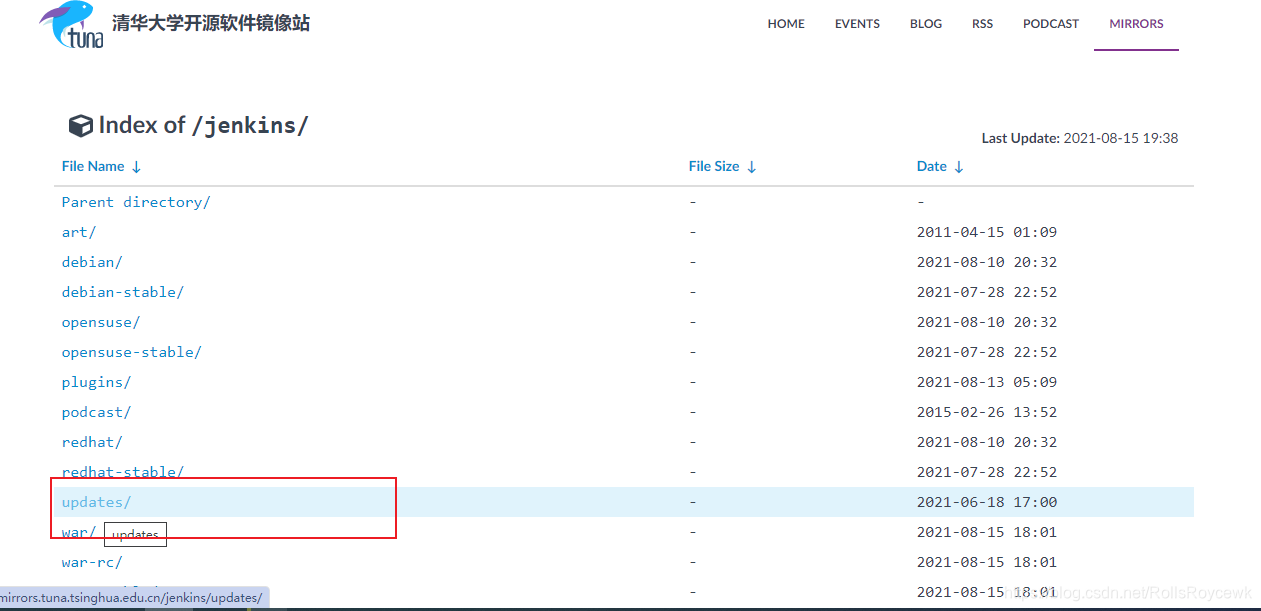Go to the BLOG page
Viewport: 1261px width, 611px height.
click(x=926, y=24)
